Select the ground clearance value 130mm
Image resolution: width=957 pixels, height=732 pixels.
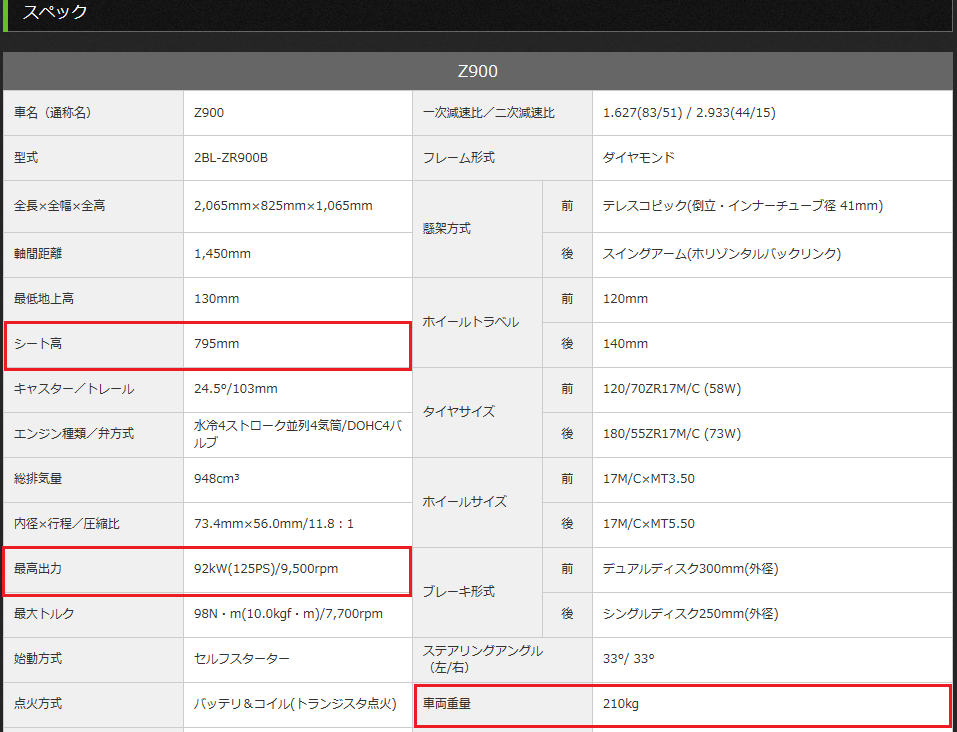[x=217, y=299]
